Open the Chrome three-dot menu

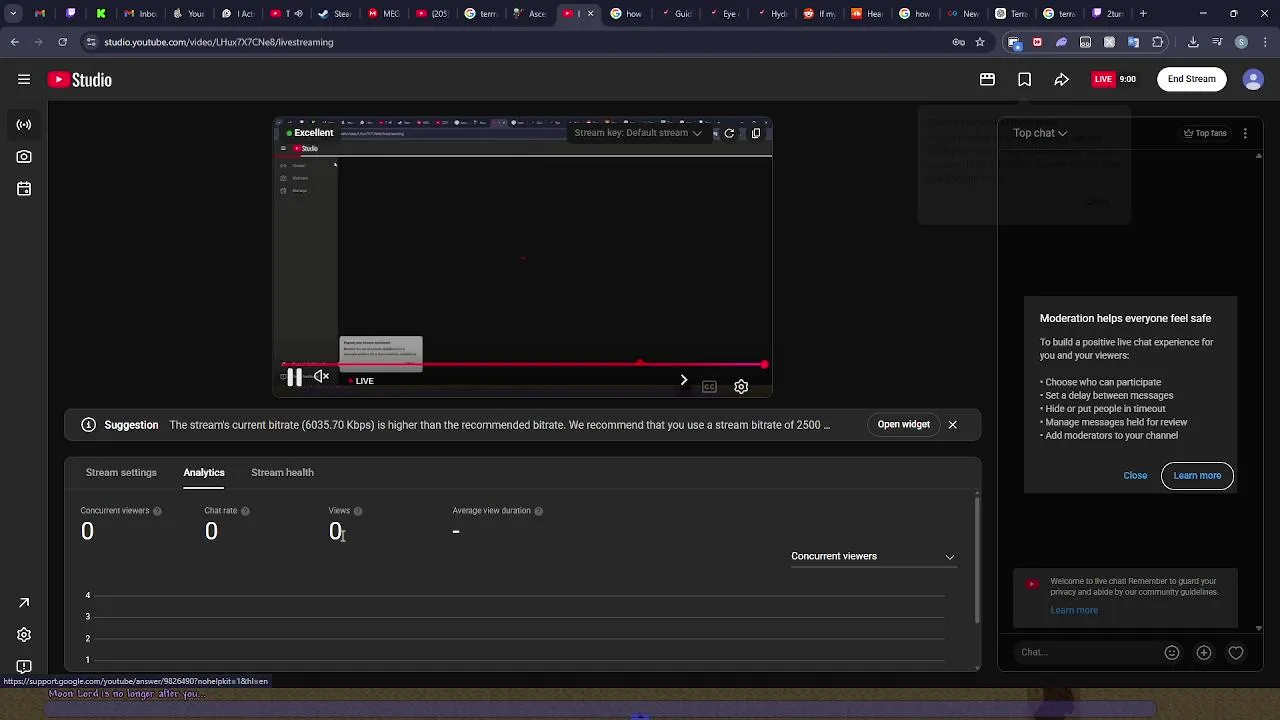coord(1265,42)
